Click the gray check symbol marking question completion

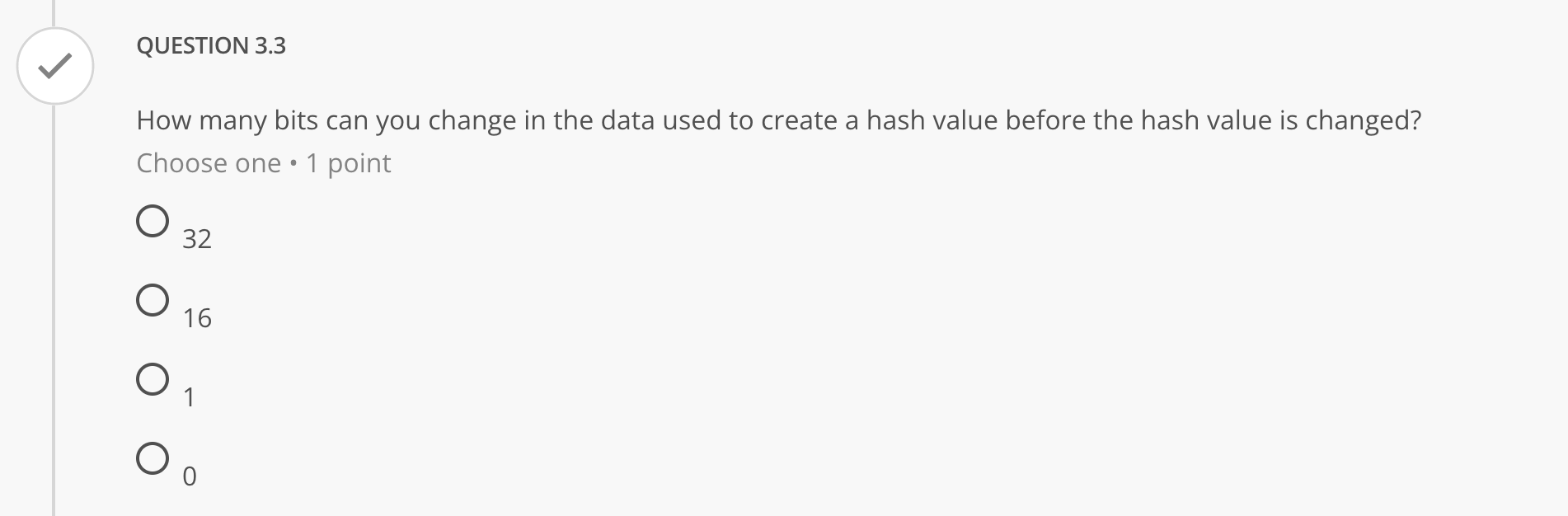point(53,68)
